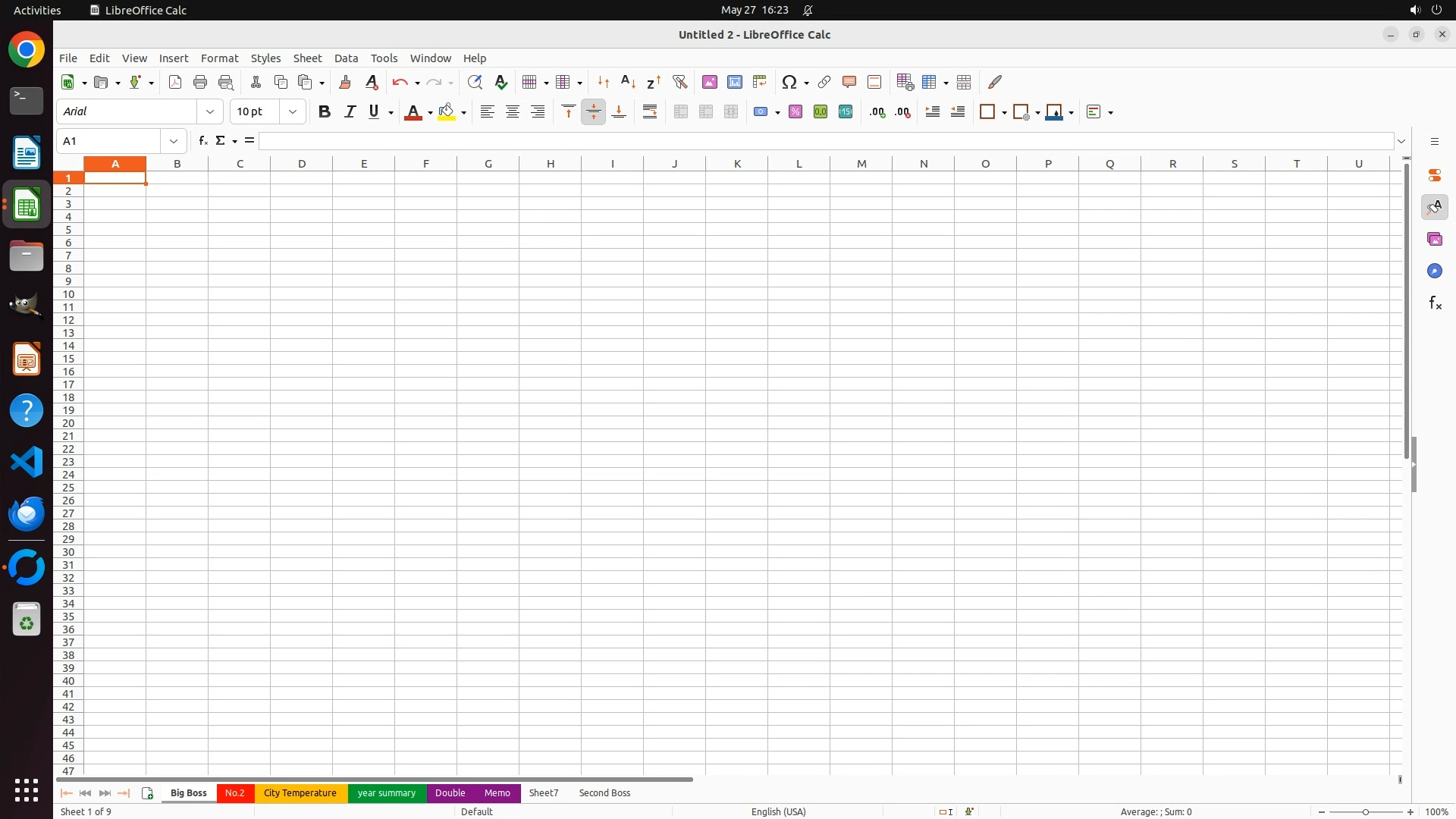Click the AutoFilter icon
The height and width of the screenshot is (819, 1456).
(x=679, y=82)
